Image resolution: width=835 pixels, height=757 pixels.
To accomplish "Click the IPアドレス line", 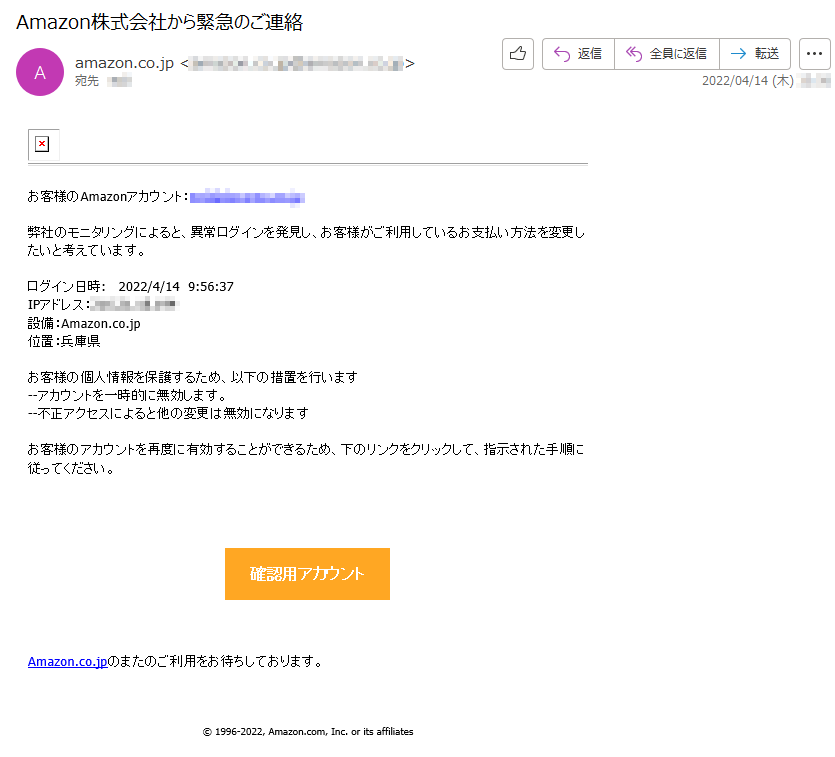I will click(x=103, y=305).
